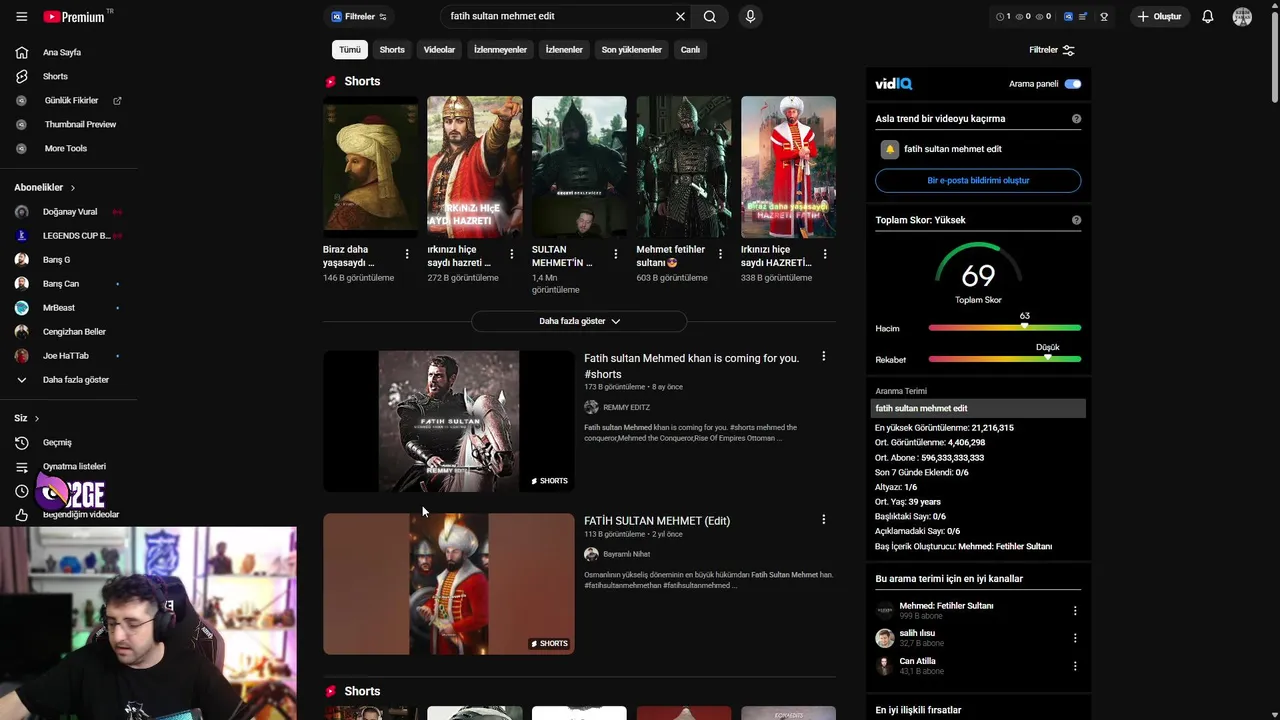This screenshot has height=720, width=1280.
Task: Open options for 'Biraz daha yaşasaydı' short
Action: (407, 254)
